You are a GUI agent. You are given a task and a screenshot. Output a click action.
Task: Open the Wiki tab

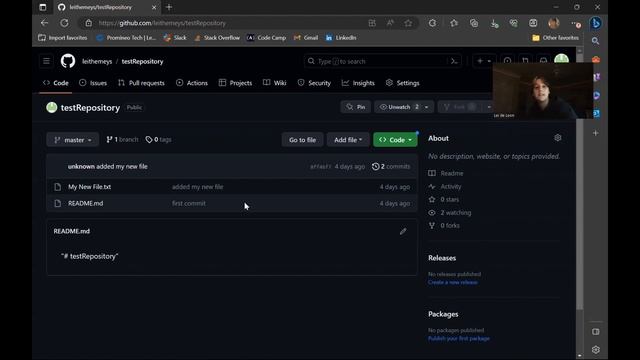[x=275, y=83]
